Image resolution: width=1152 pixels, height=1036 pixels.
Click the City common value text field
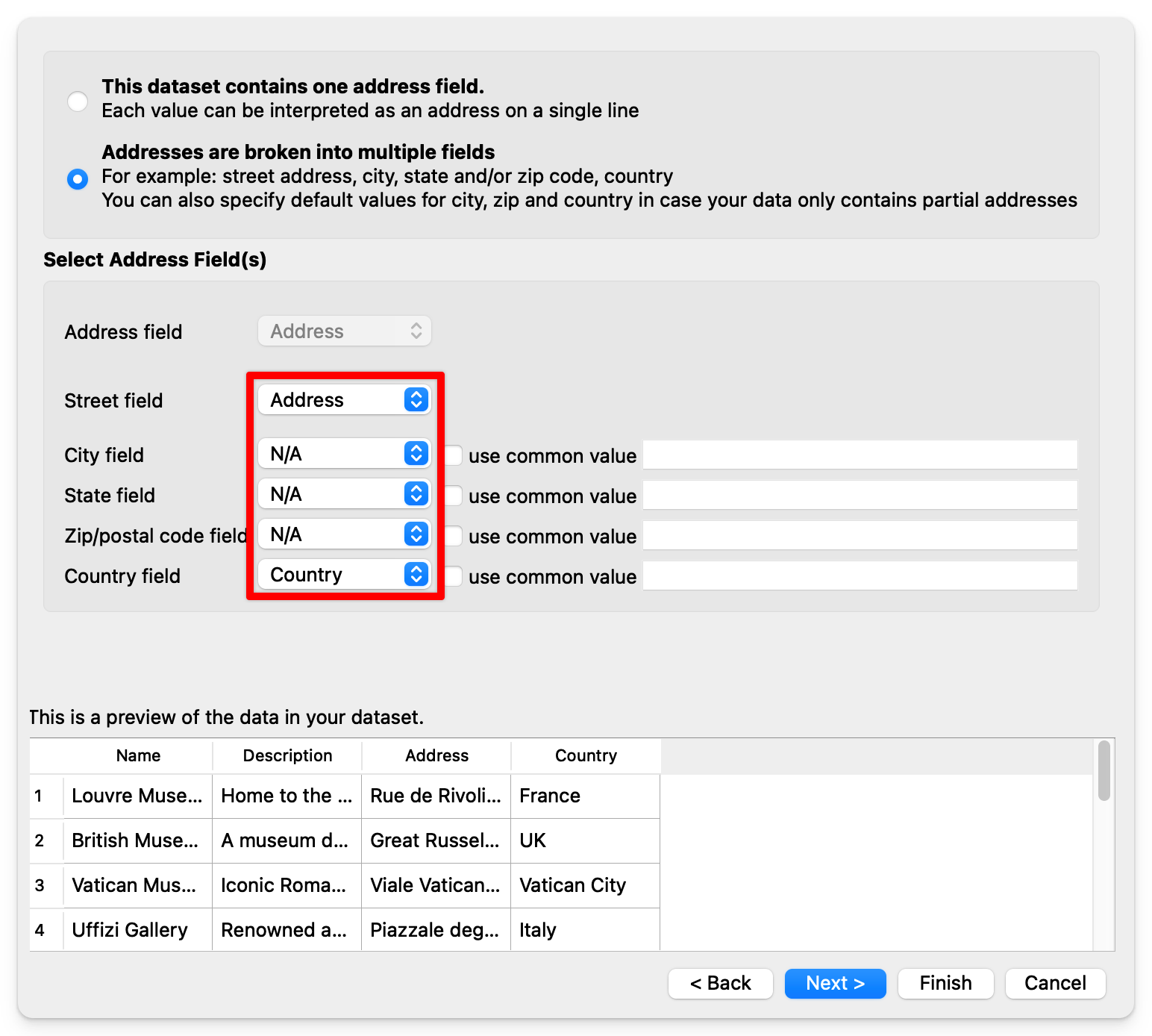point(860,455)
